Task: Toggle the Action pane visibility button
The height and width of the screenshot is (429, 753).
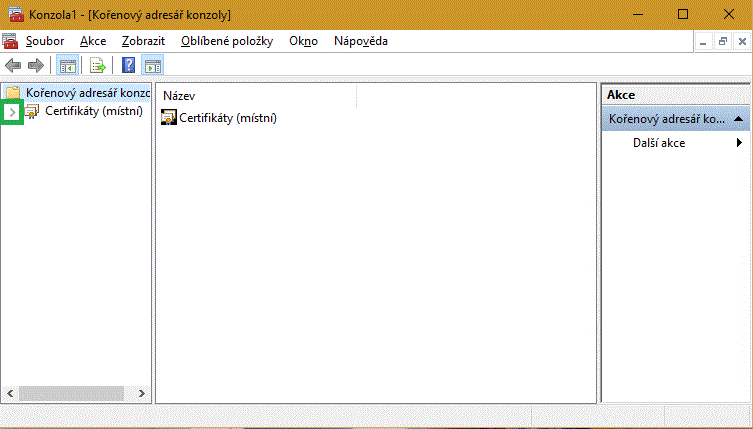Action: (153, 66)
